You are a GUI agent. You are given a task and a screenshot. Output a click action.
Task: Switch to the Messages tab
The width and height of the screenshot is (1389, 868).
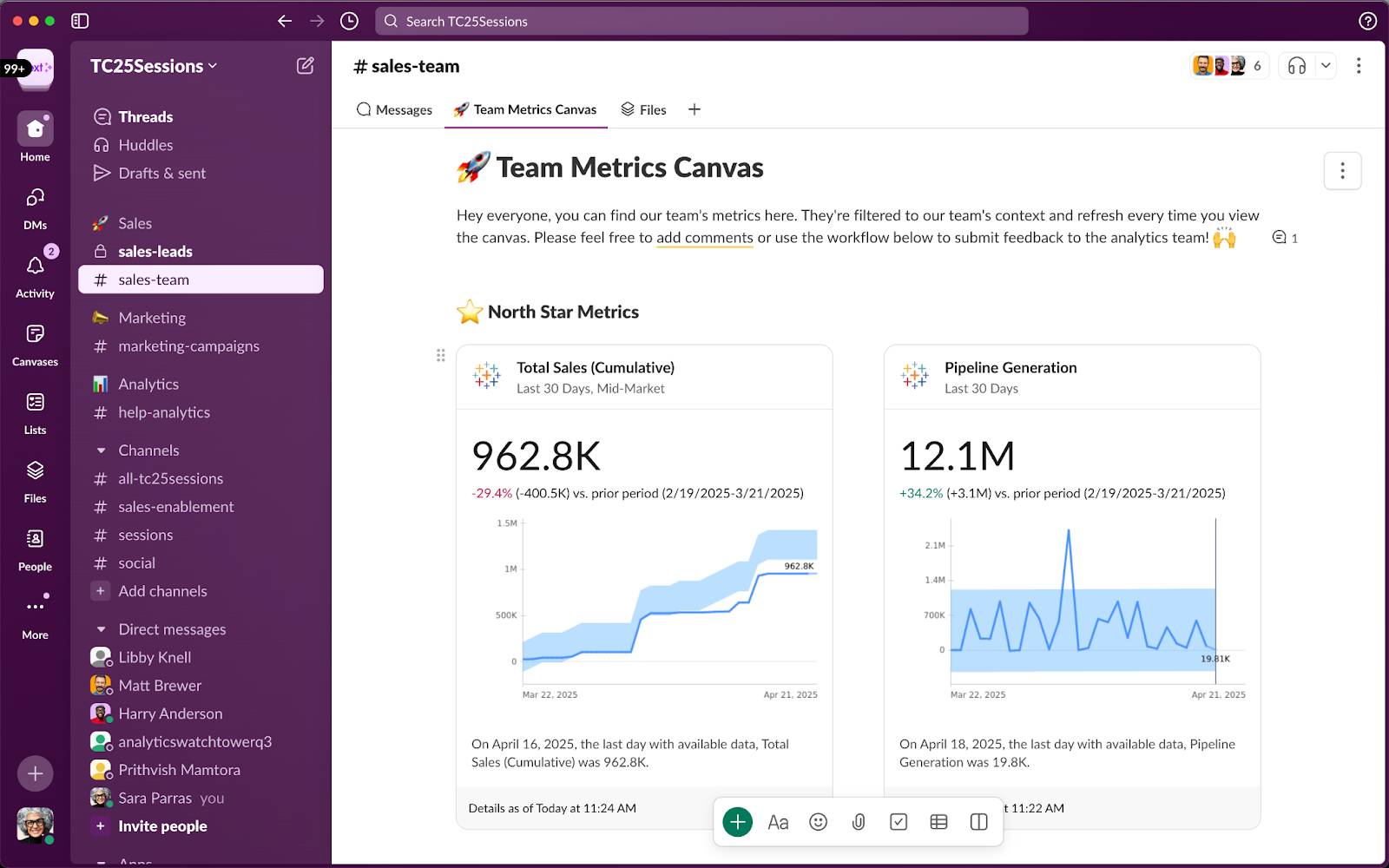pos(394,109)
